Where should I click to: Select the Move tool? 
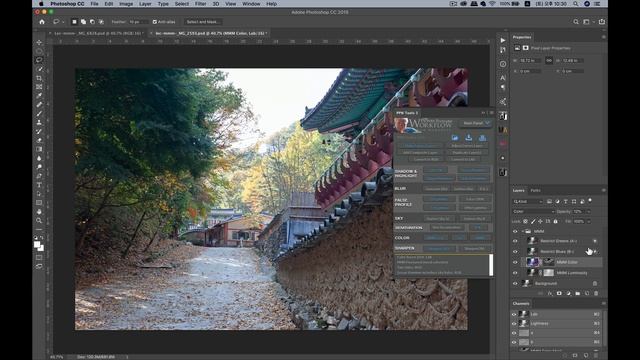pos(39,42)
